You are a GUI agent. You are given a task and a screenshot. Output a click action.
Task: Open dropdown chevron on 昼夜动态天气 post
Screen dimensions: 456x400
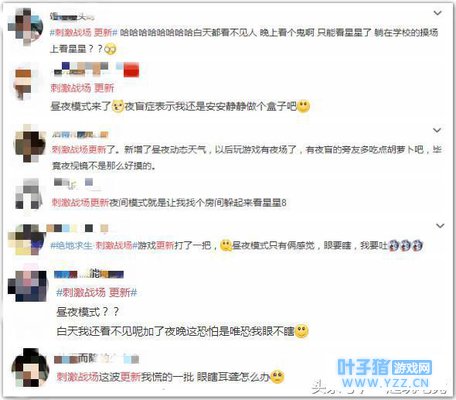click(x=437, y=130)
